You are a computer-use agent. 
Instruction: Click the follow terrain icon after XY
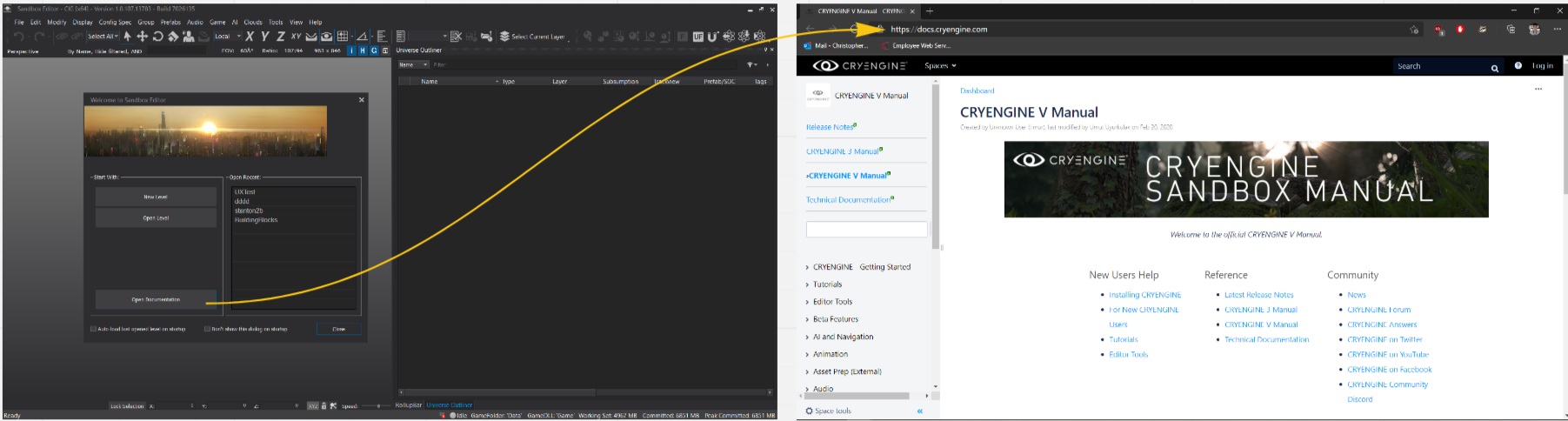[x=311, y=37]
